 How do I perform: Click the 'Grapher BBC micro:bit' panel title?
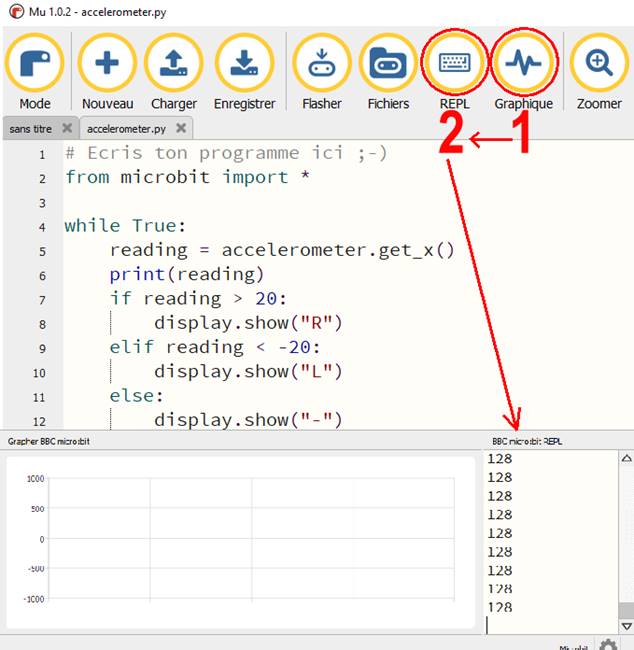pos(49,441)
